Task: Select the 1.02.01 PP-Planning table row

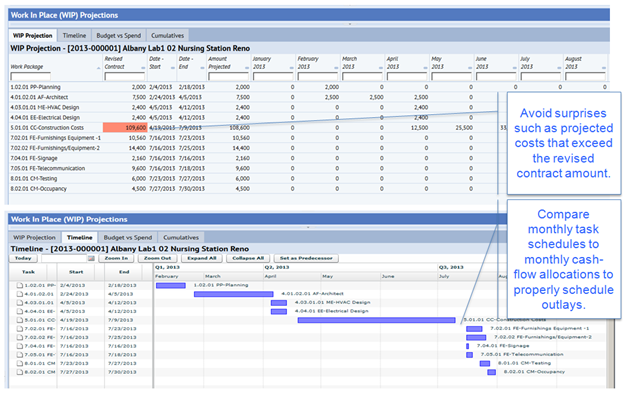Action: pyautogui.click(x=308, y=87)
